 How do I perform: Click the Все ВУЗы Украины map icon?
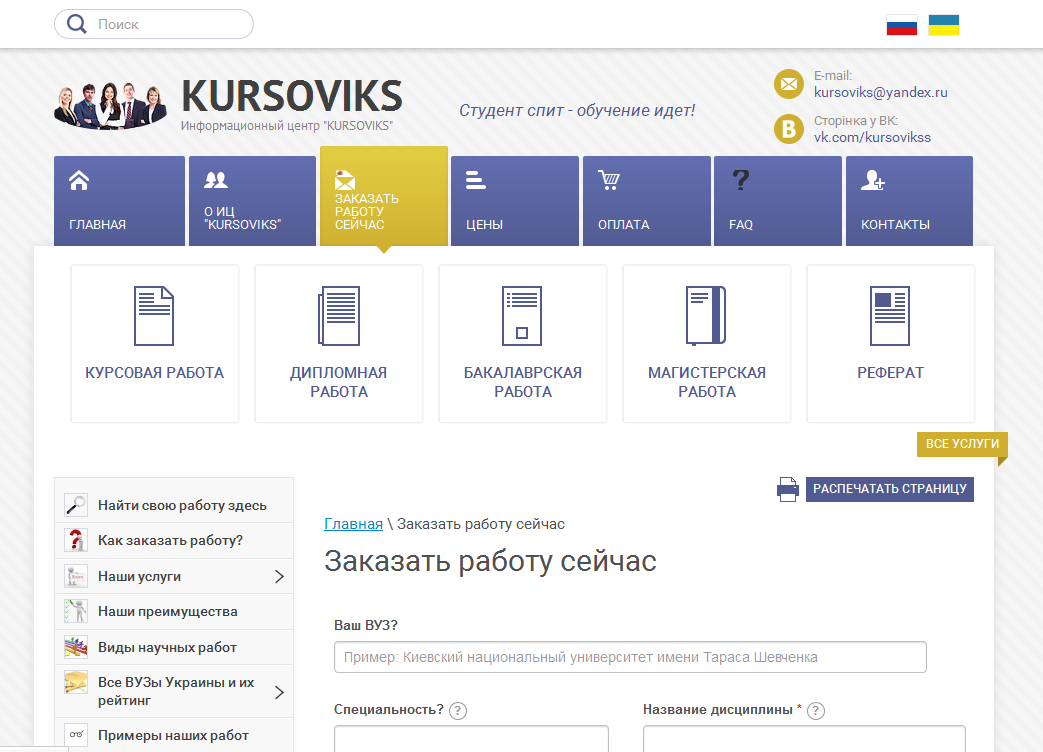pyautogui.click(x=76, y=682)
